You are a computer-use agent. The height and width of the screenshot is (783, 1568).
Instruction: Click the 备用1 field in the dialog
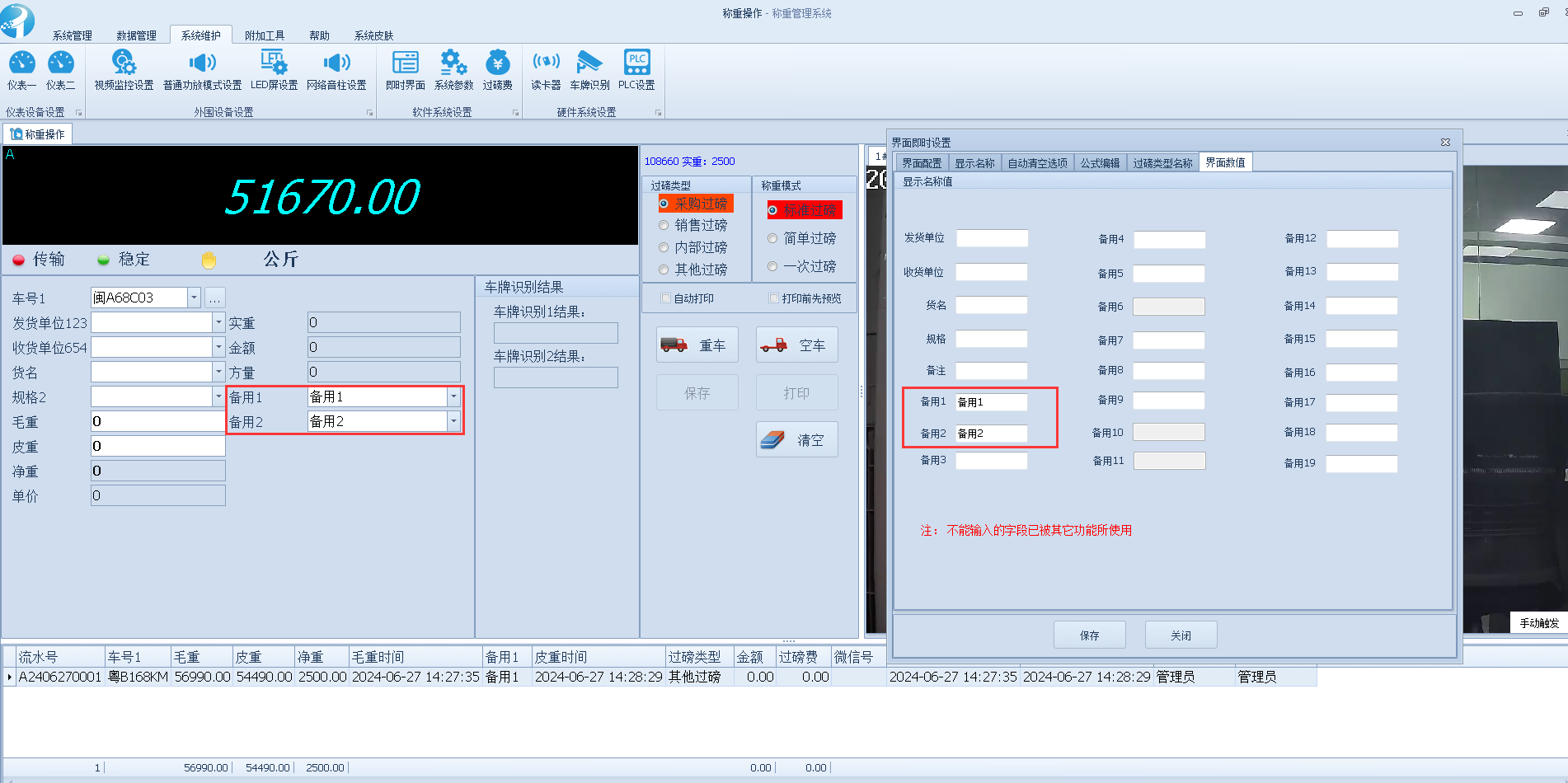(992, 402)
